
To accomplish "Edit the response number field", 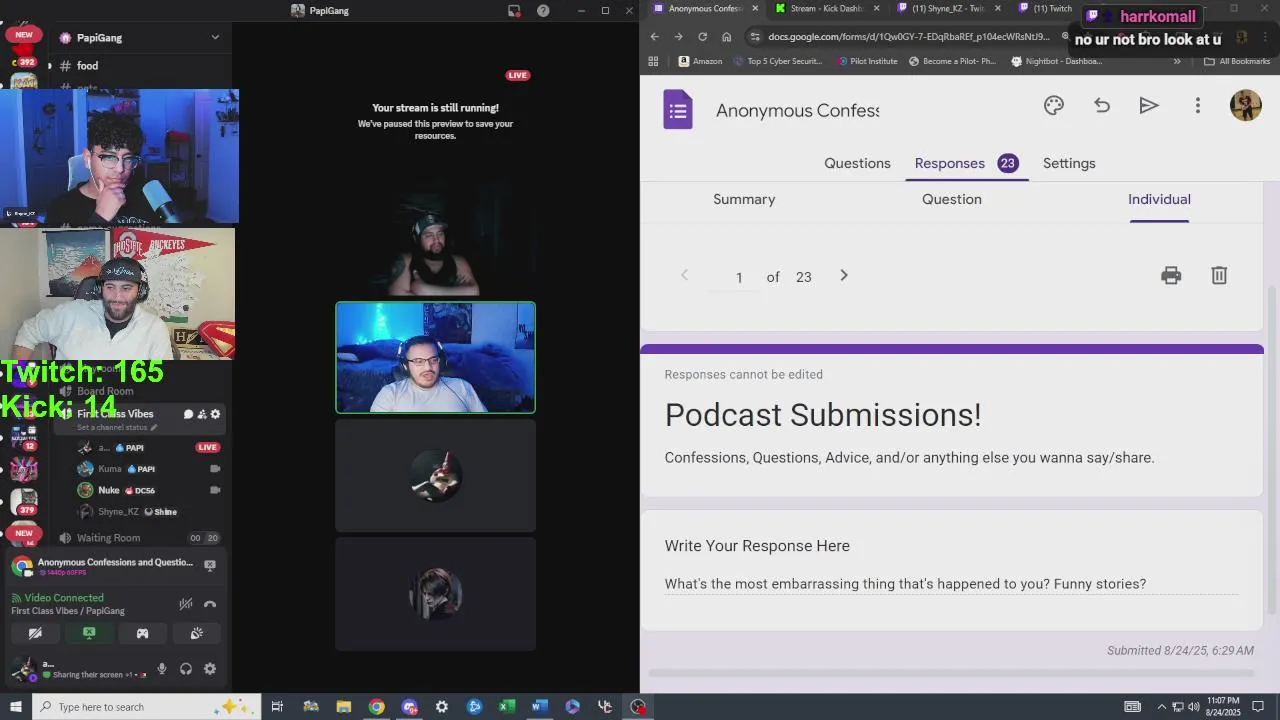I will point(739,278).
